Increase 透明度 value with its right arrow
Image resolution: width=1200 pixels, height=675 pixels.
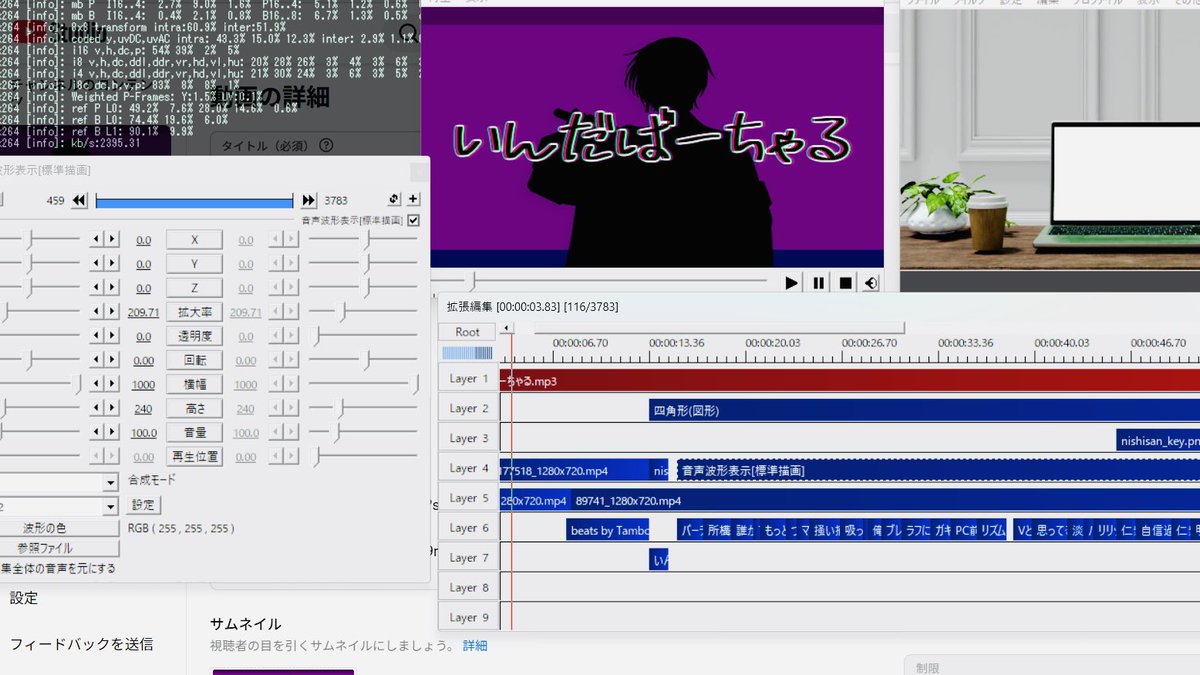[x=112, y=336]
